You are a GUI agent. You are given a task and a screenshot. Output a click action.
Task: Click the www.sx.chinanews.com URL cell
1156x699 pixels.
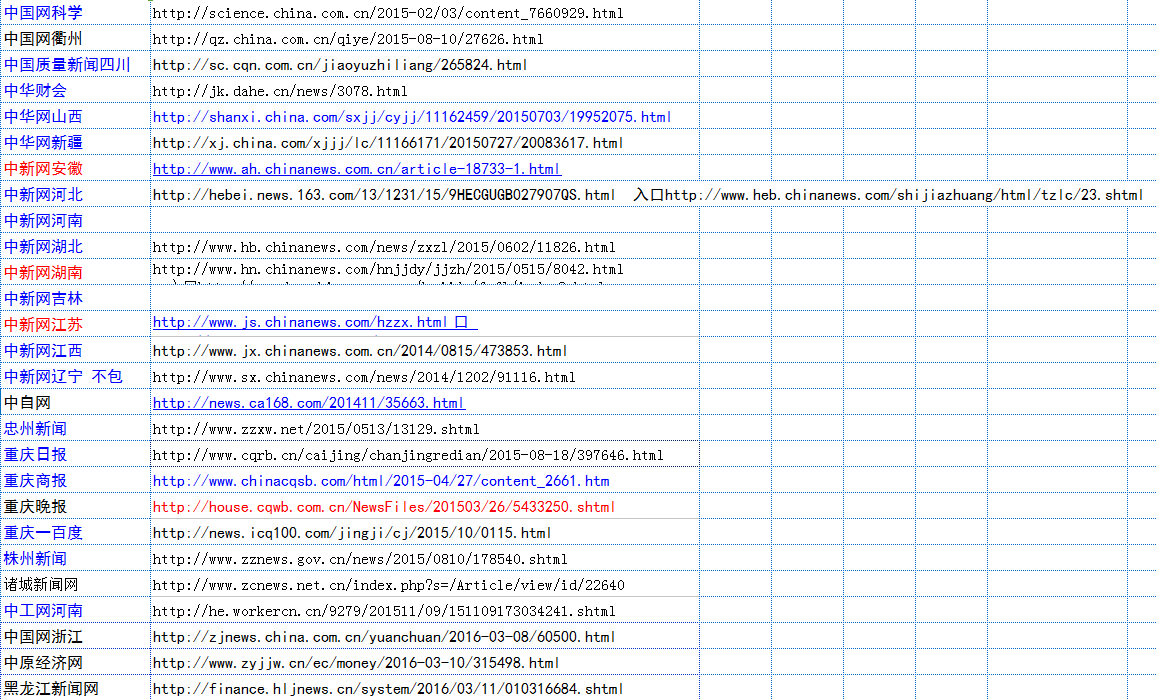click(x=425, y=376)
